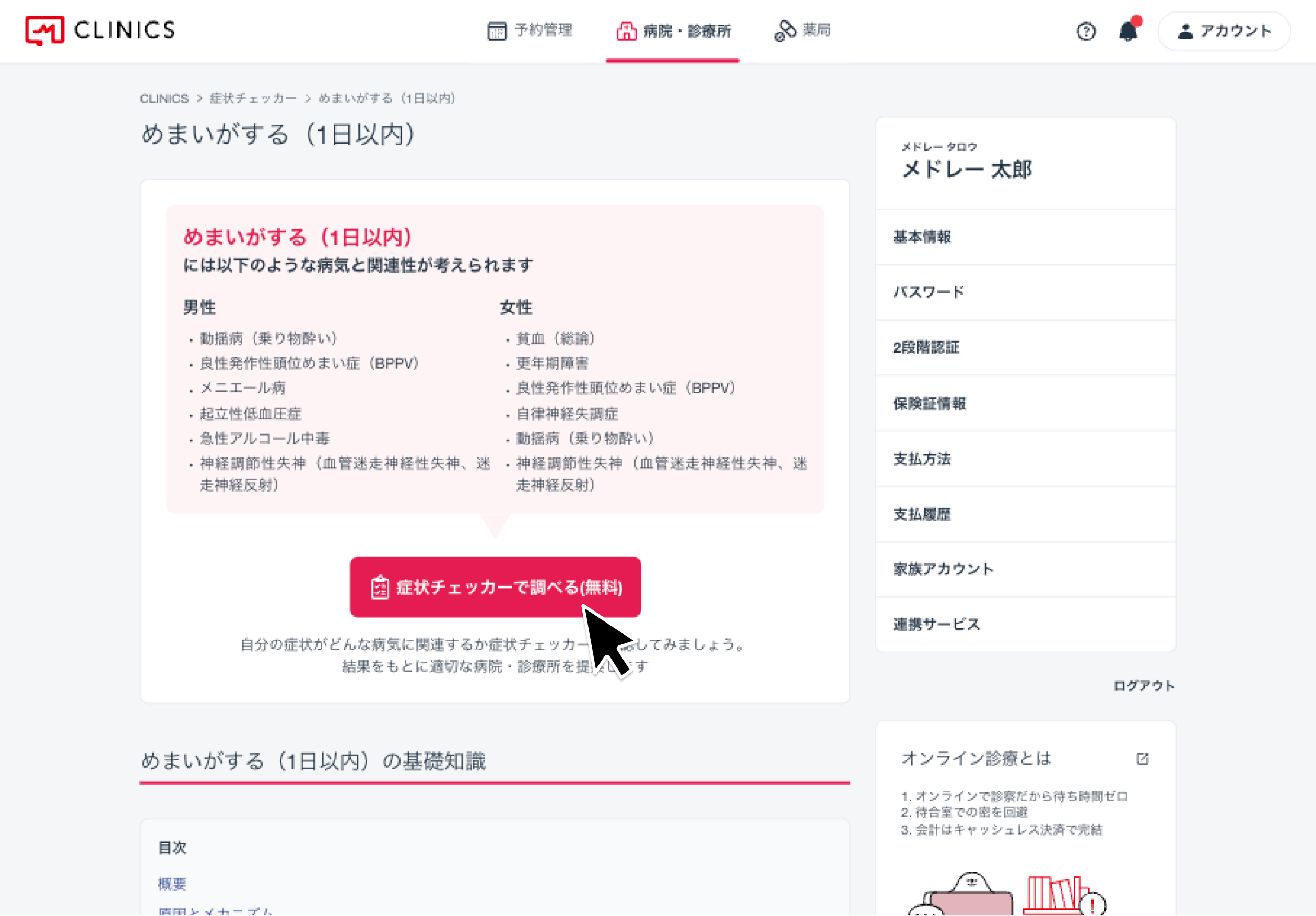The image size is (1316, 916).
Task: Click the CLINICS logo icon
Action: coord(45,30)
